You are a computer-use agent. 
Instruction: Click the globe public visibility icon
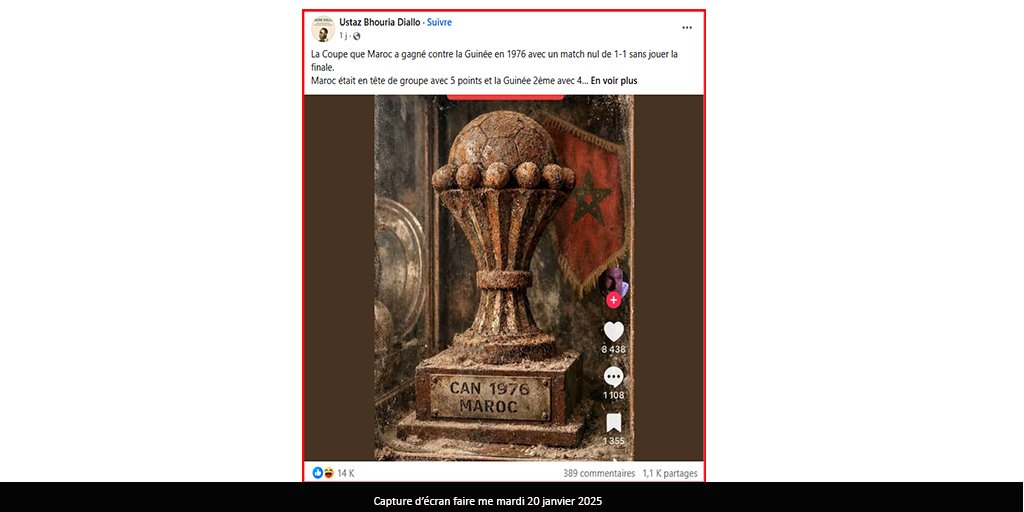click(x=357, y=37)
